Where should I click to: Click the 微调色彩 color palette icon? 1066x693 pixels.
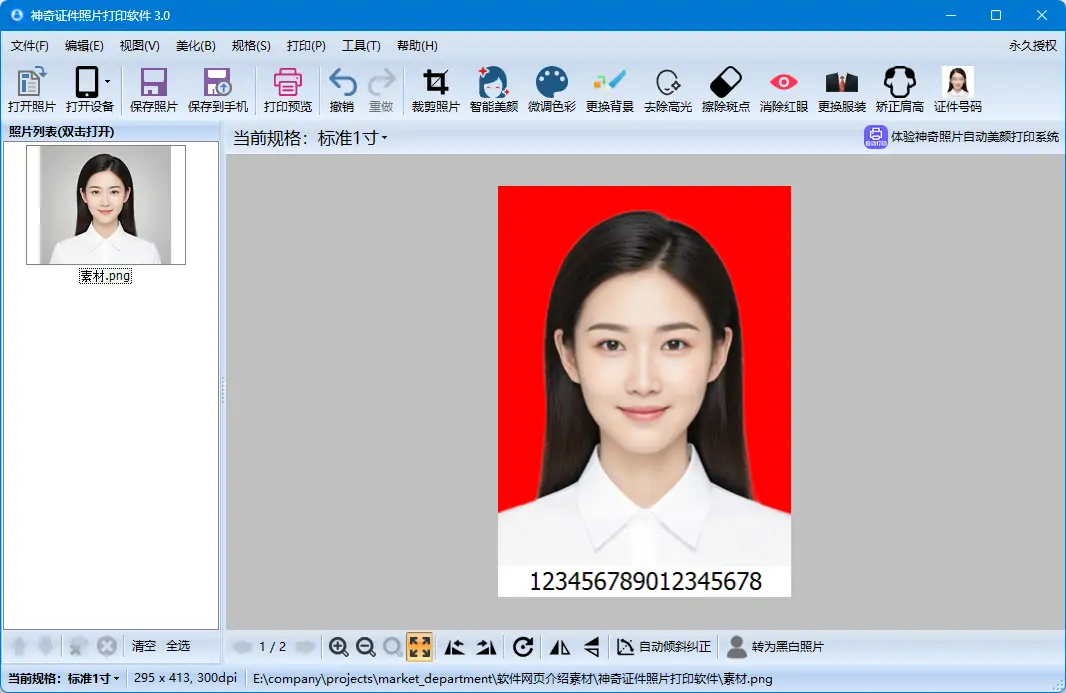point(551,90)
